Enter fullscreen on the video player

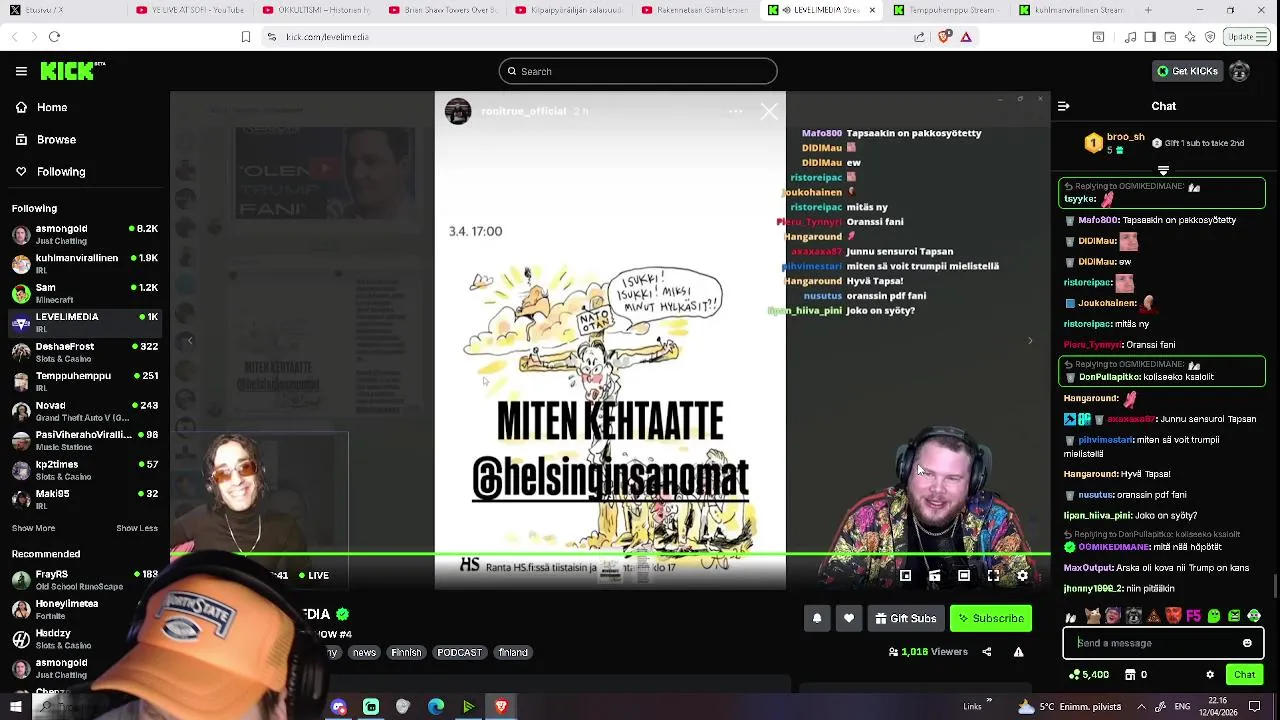pyautogui.click(x=993, y=575)
